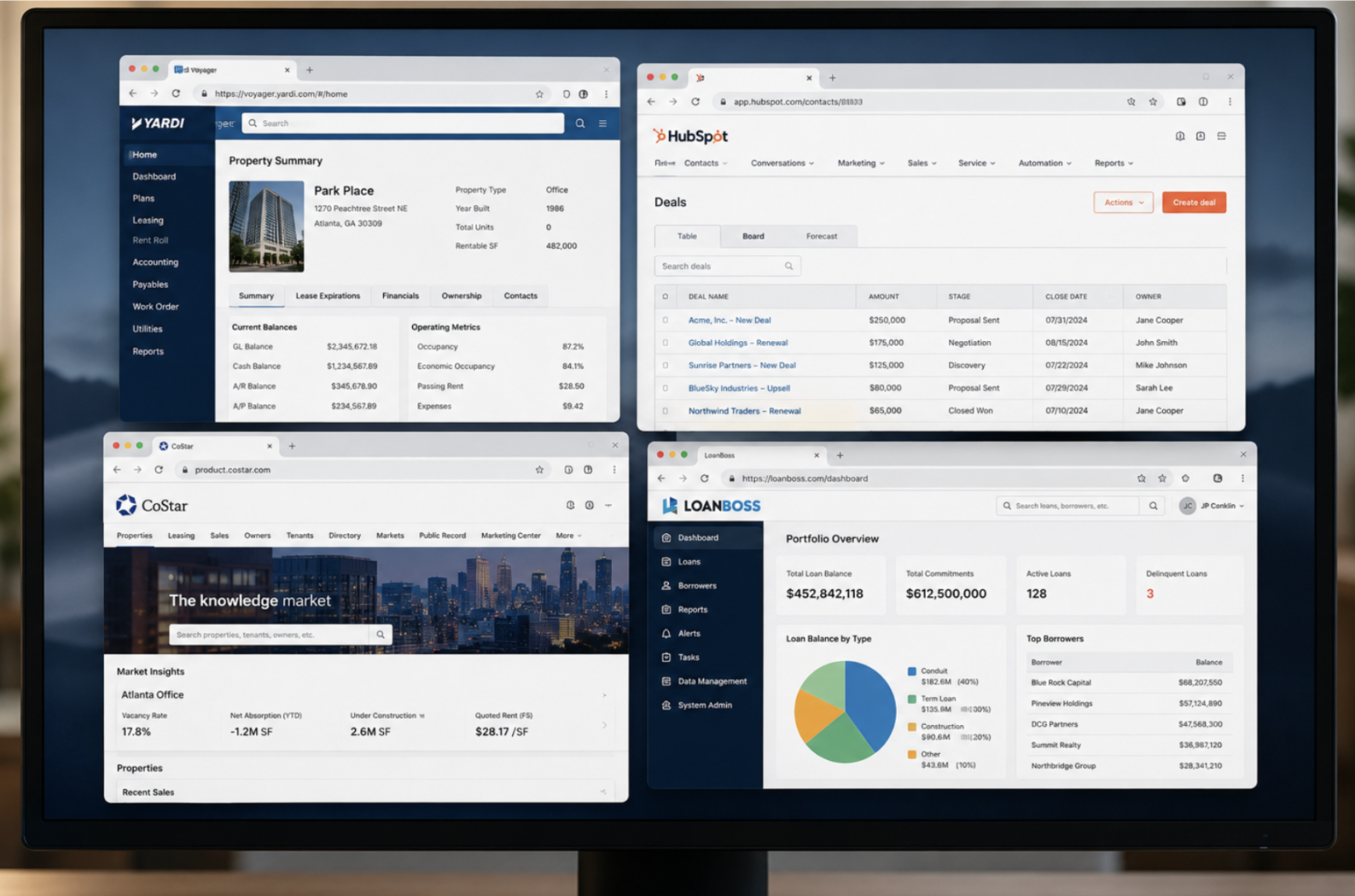Open Work Order in the Yardi sidebar

tap(155, 307)
